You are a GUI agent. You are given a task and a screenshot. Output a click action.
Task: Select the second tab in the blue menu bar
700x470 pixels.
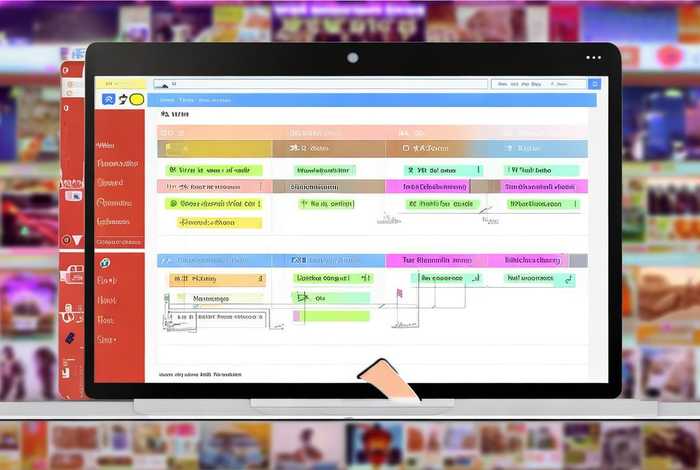tap(187, 100)
